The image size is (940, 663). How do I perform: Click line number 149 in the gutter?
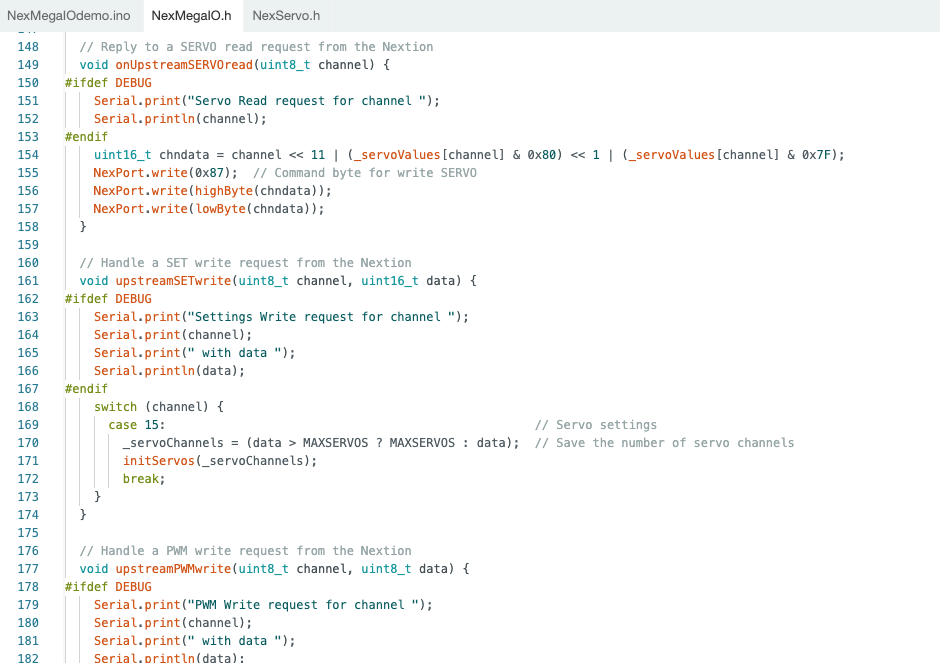[29, 65]
